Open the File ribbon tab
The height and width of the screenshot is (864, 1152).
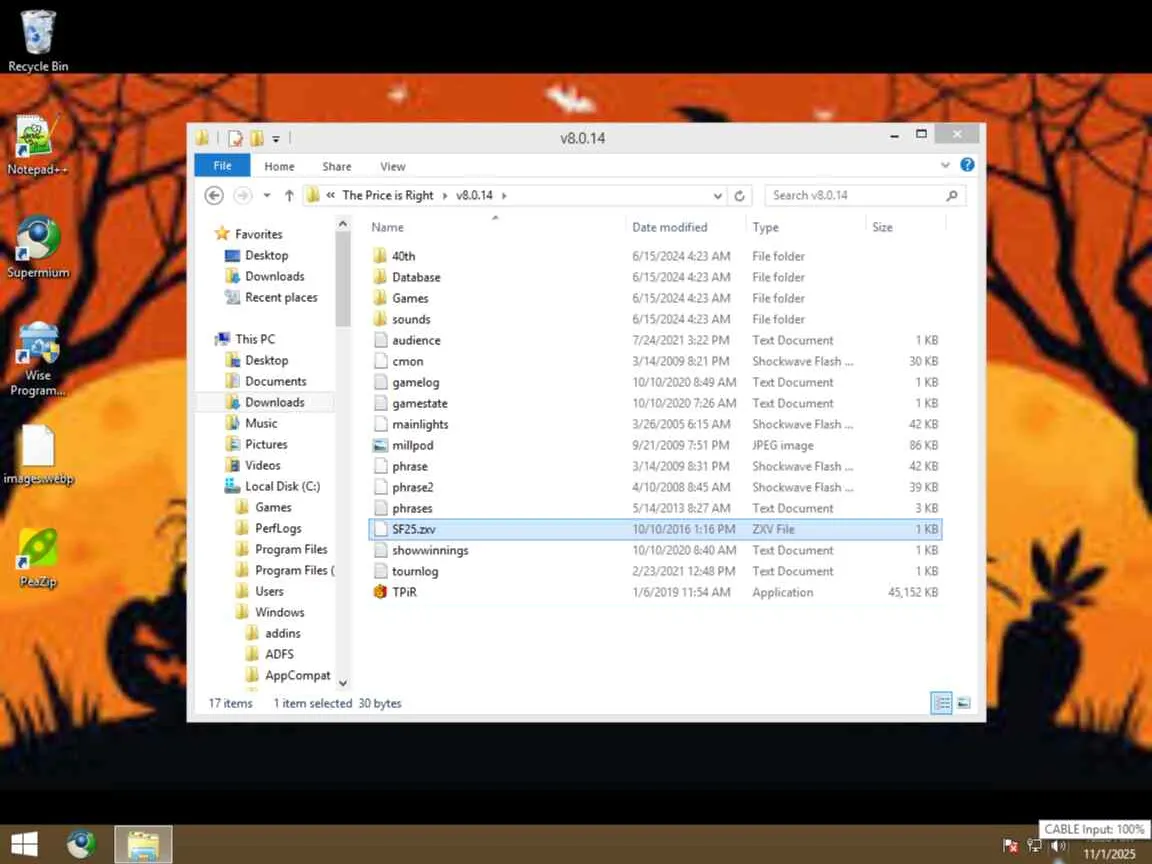223,166
